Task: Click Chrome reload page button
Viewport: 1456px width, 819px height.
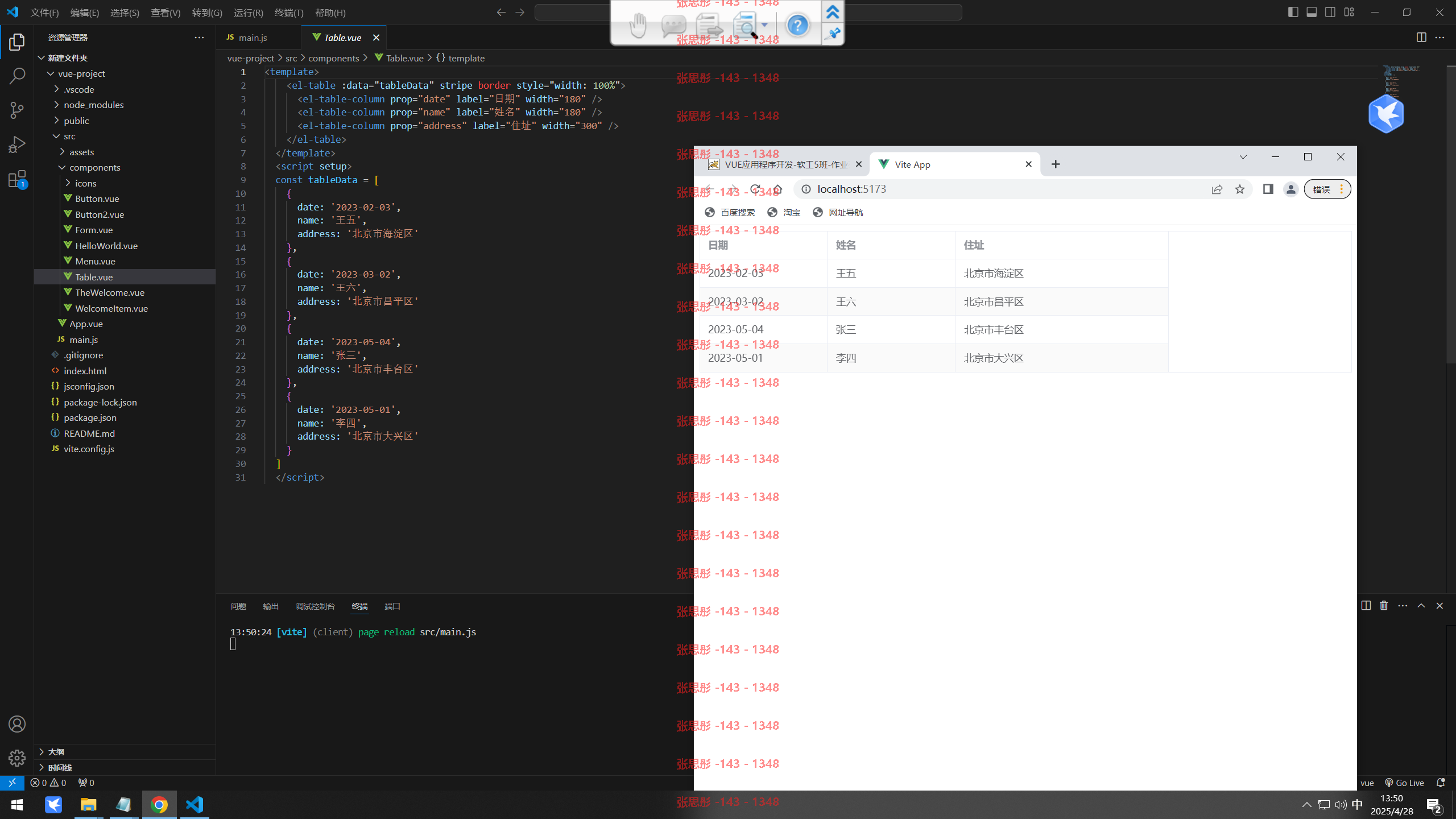Action: coord(755,189)
